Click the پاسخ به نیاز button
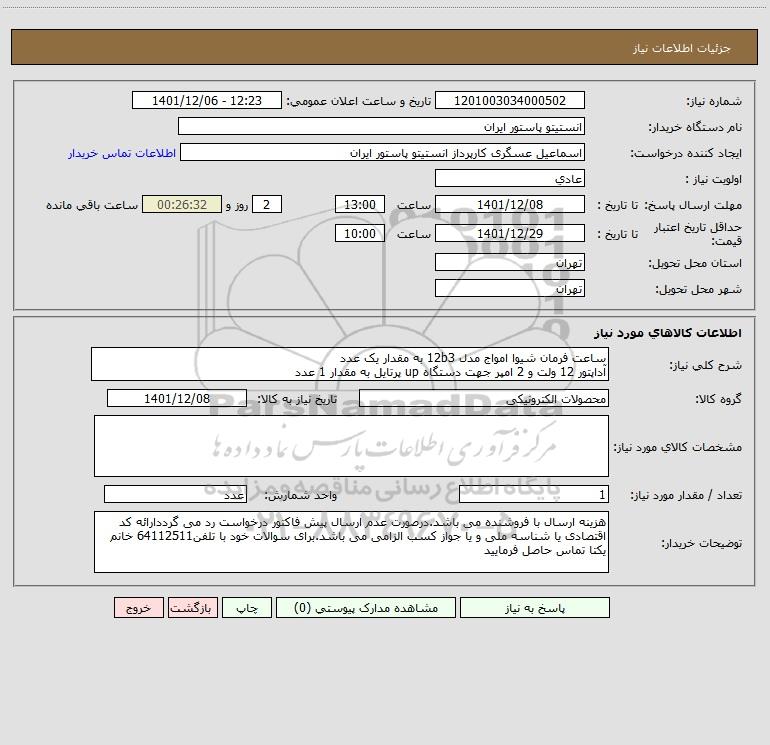 point(534,608)
